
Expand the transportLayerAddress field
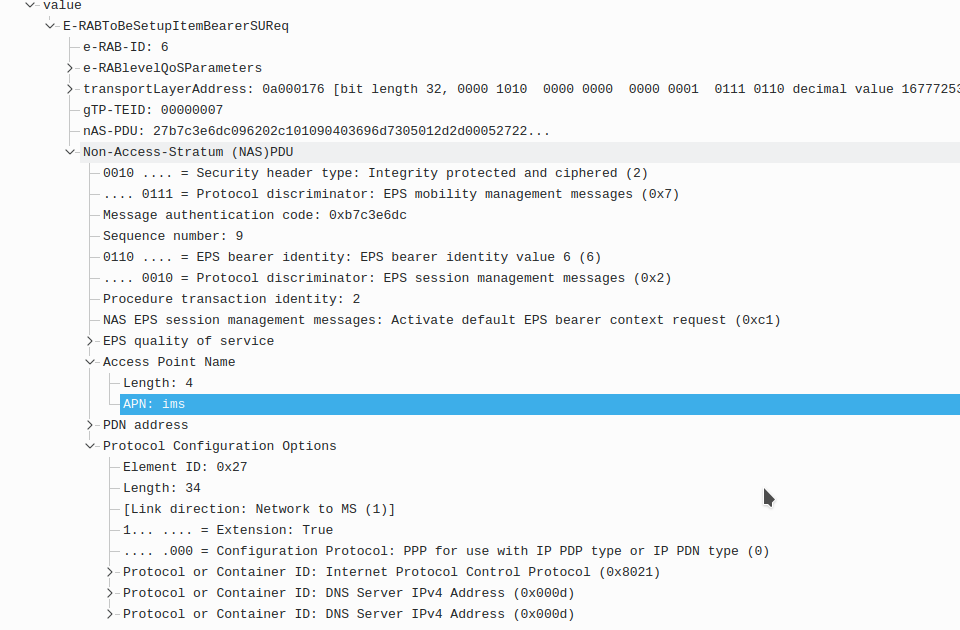click(x=69, y=88)
